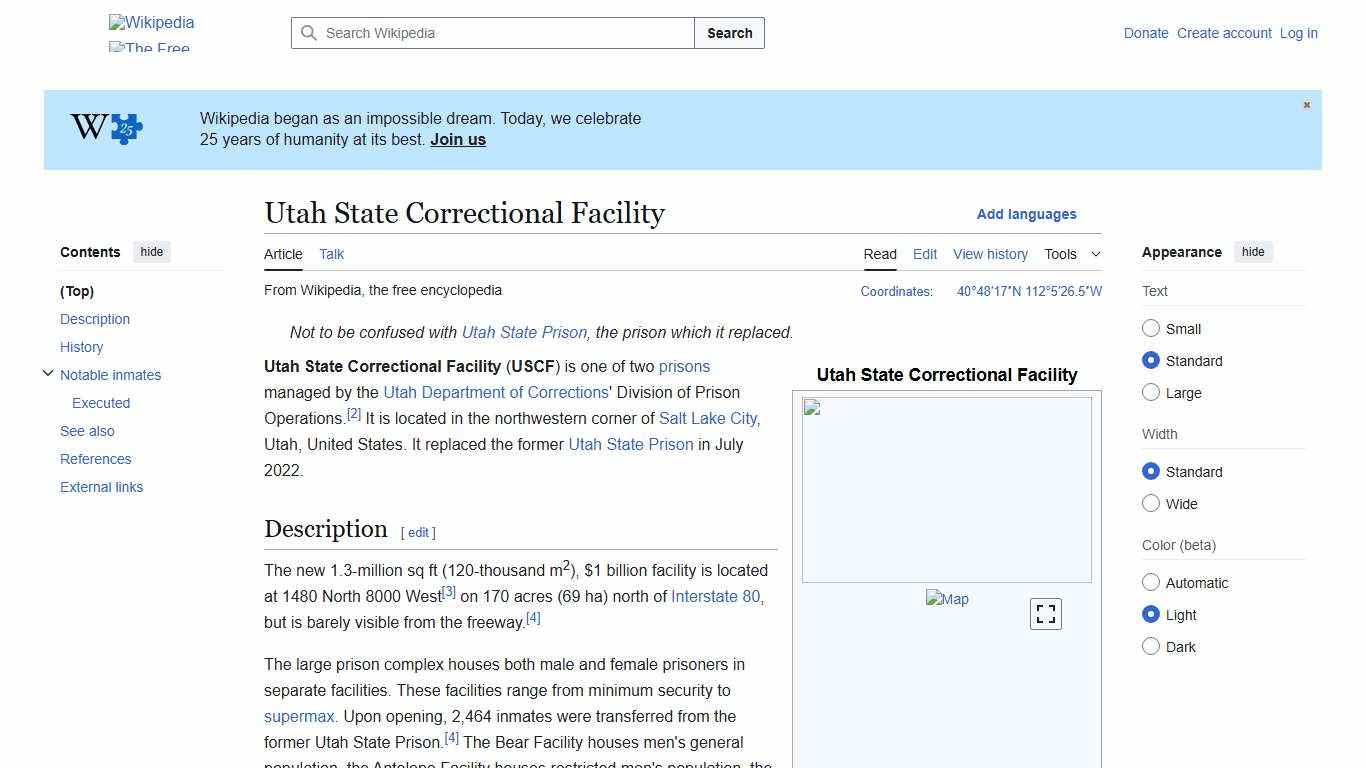Enable Wide width layout
Image resolution: width=1366 pixels, height=768 pixels.
pyautogui.click(x=1151, y=503)
